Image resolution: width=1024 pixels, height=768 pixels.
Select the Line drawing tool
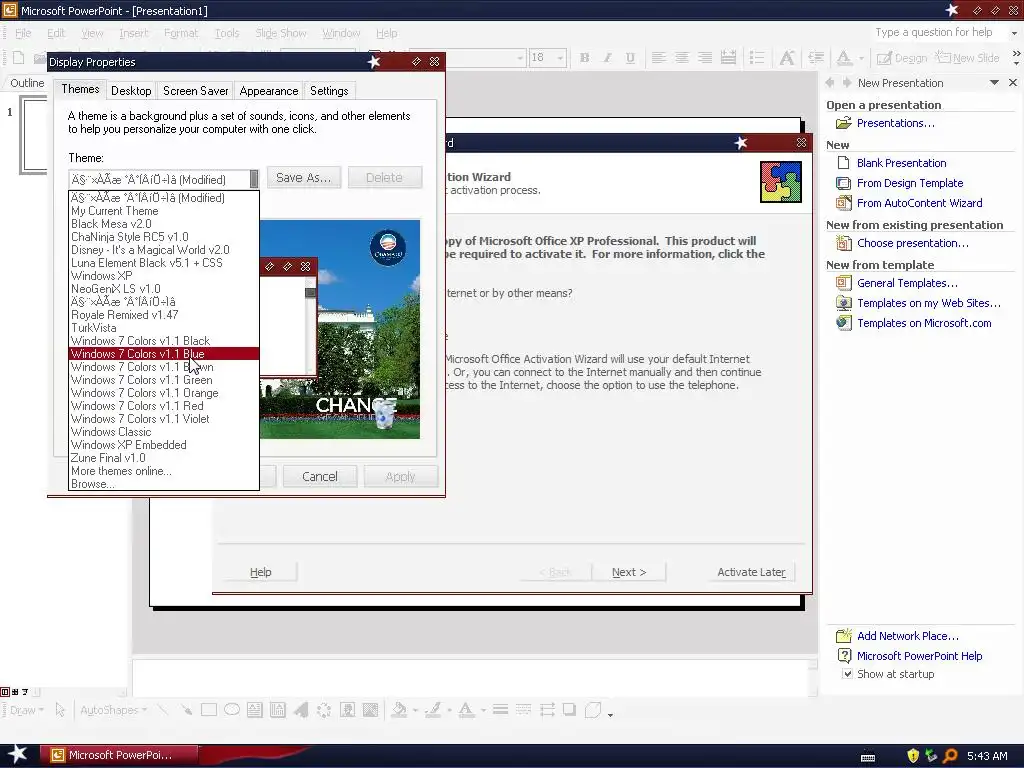pos(163,710)
